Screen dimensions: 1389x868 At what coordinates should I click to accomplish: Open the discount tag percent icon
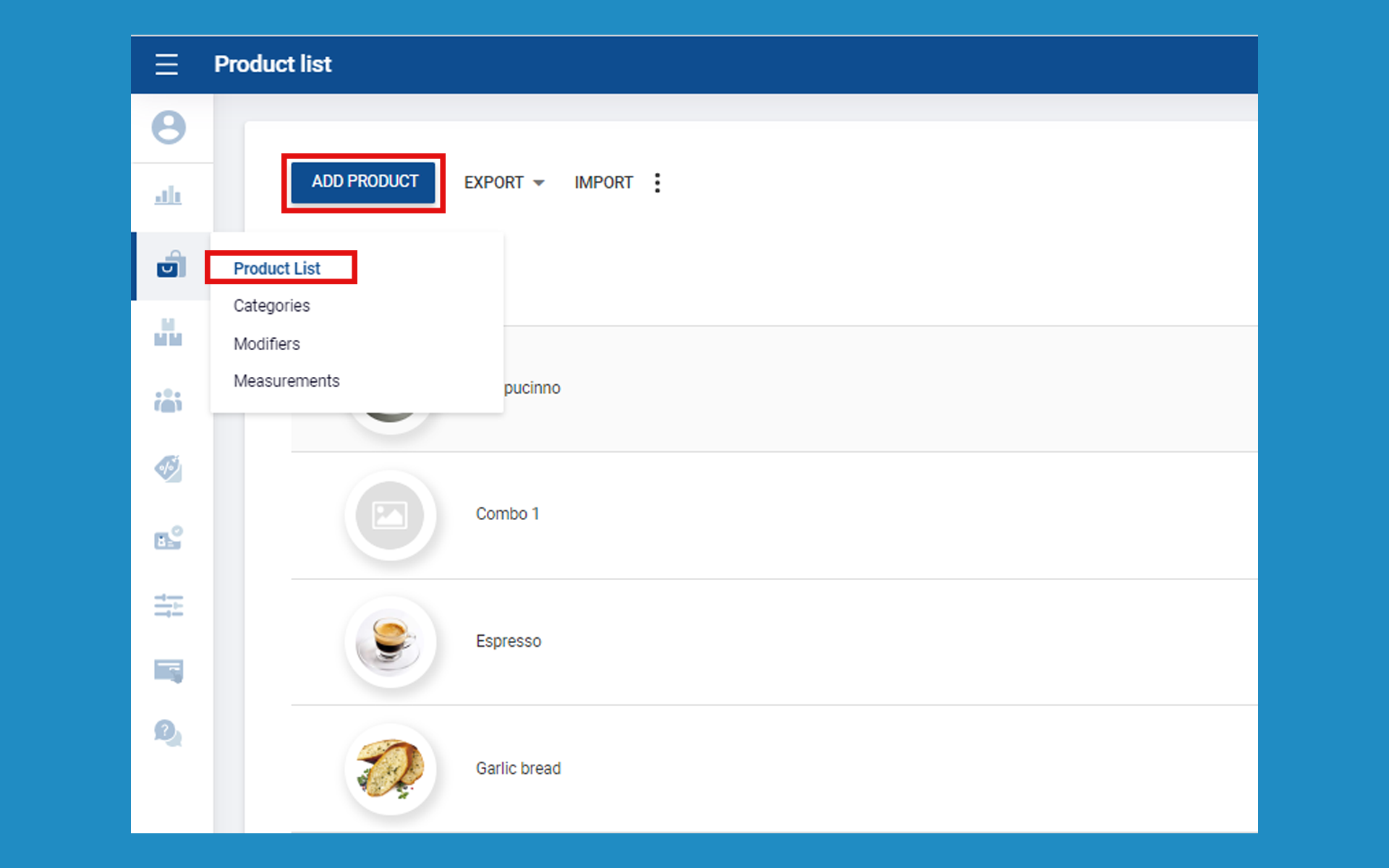coord(169,469)
